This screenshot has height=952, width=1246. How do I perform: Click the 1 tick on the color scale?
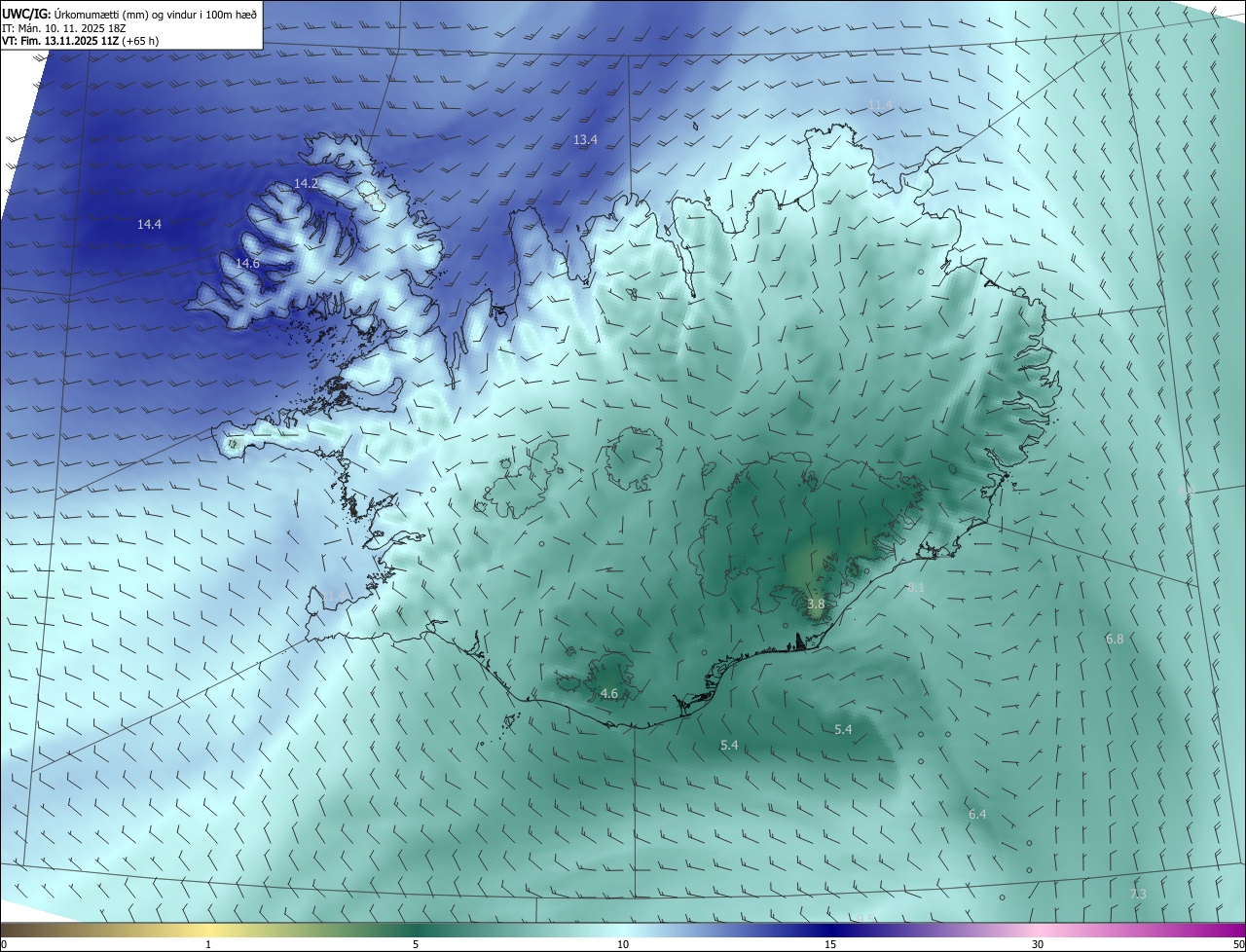208,944
